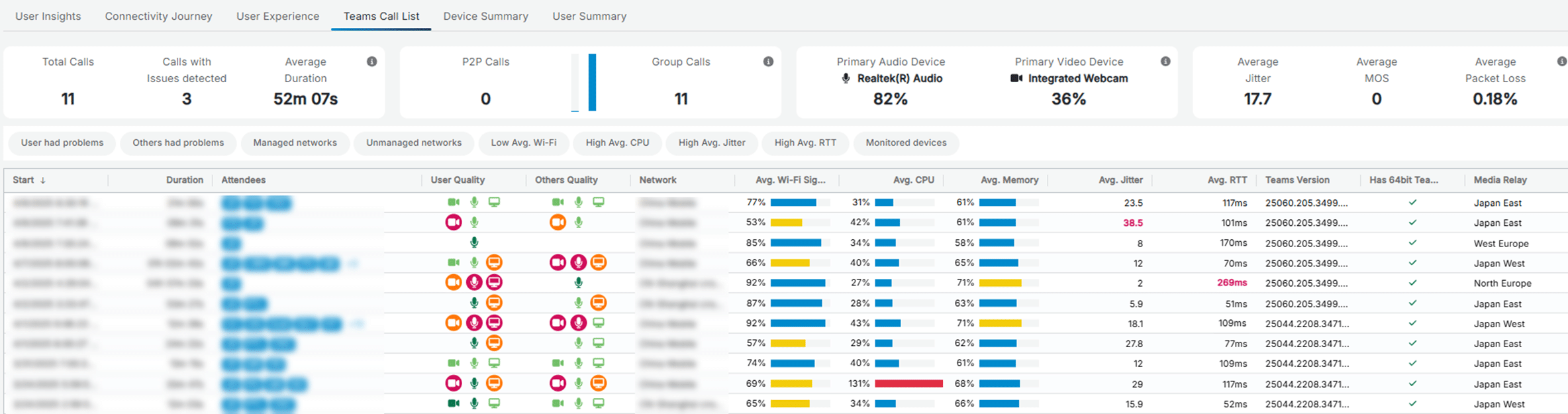Click red screen-share icon in the North Europe row

click(494, 283)
